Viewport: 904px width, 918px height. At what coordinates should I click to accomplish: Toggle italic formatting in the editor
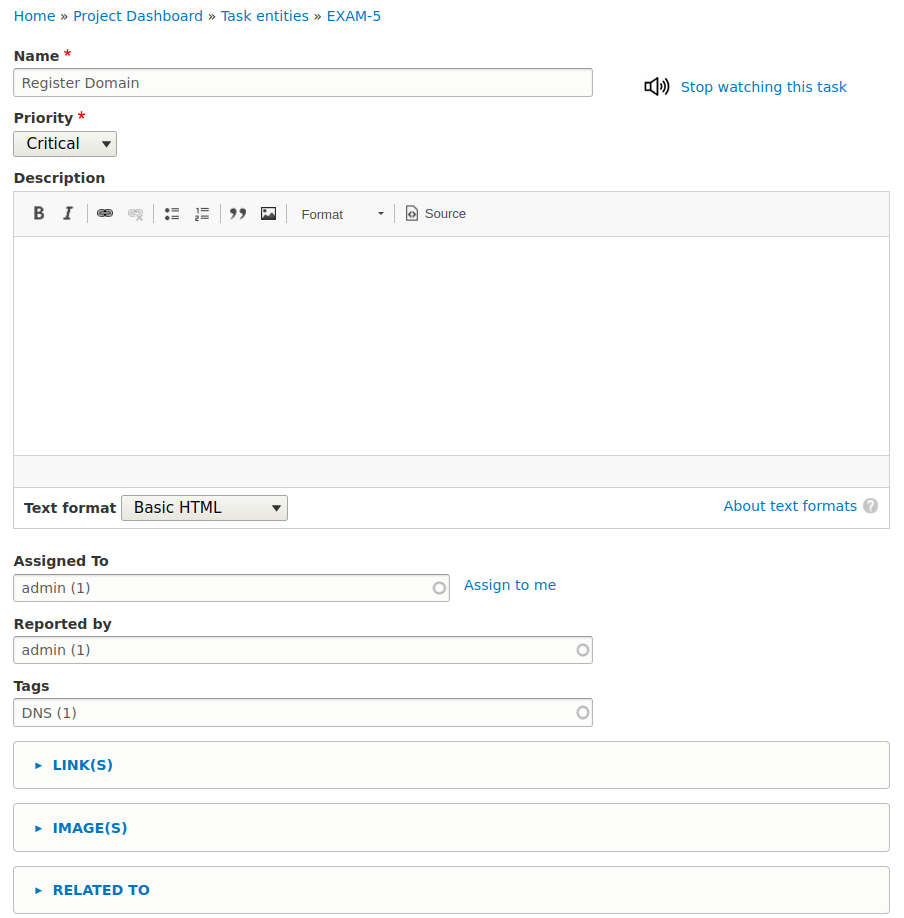(x=68, y=213)
